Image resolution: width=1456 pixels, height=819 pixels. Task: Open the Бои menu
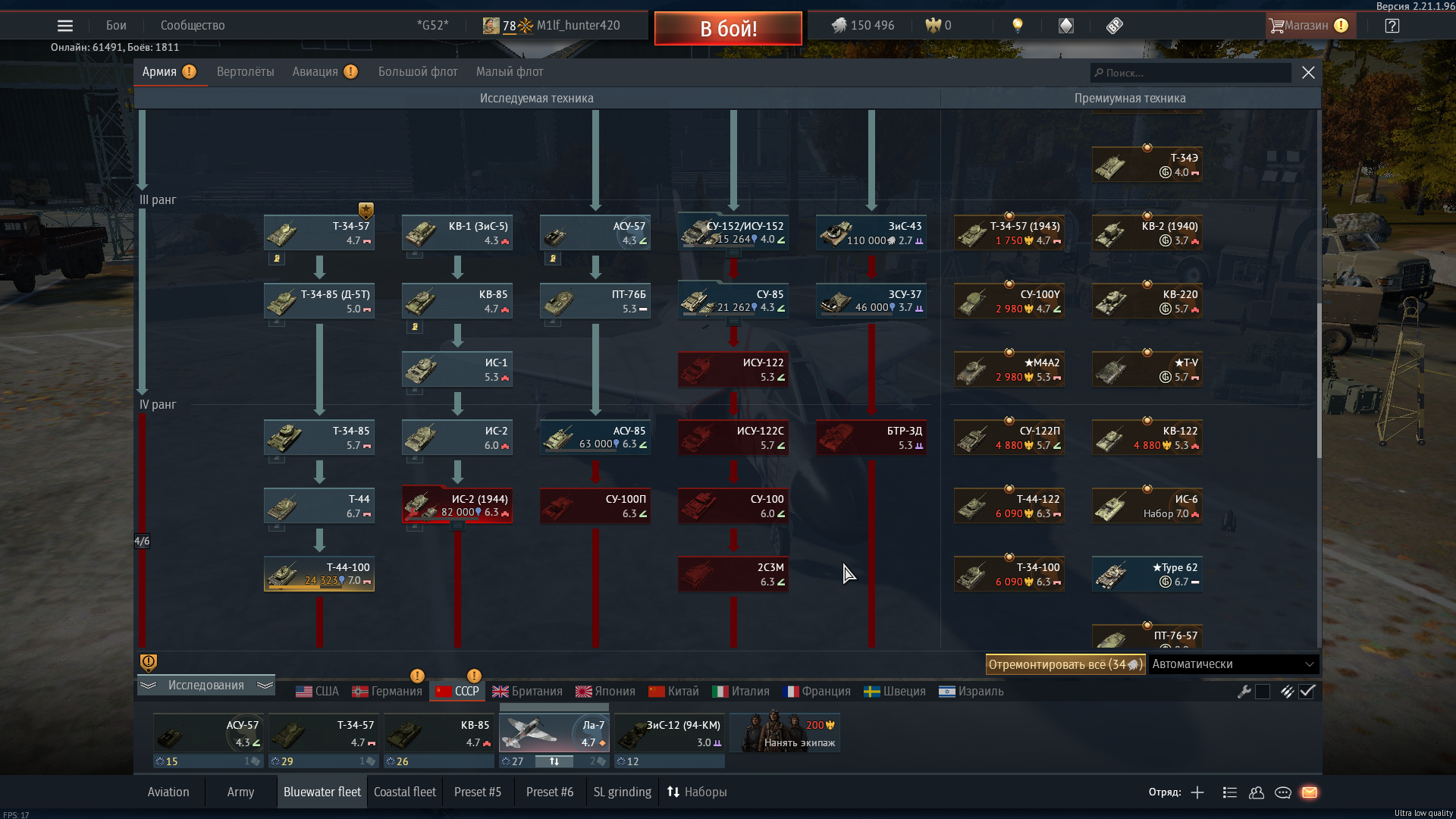click(x=116, y=26)
